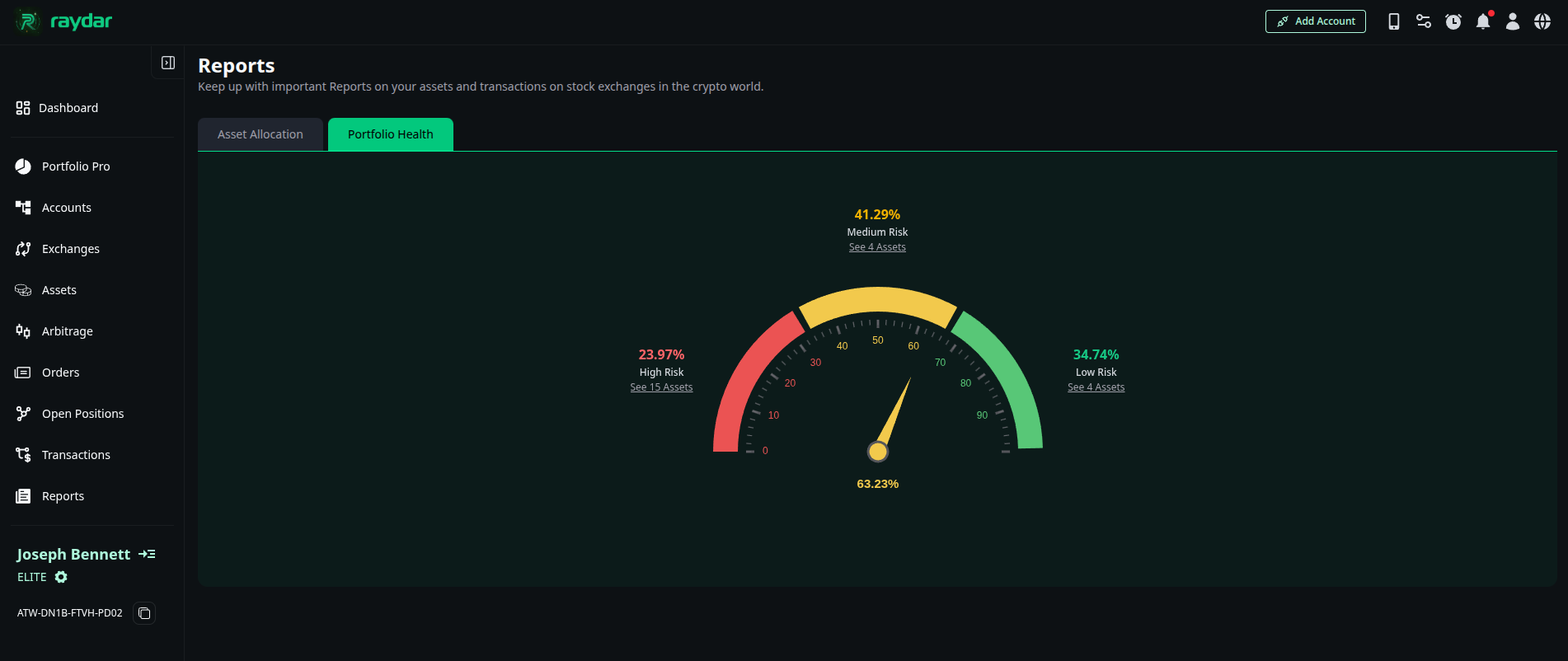
Task: Click the raydar logo
Action: tap(63, 21)
